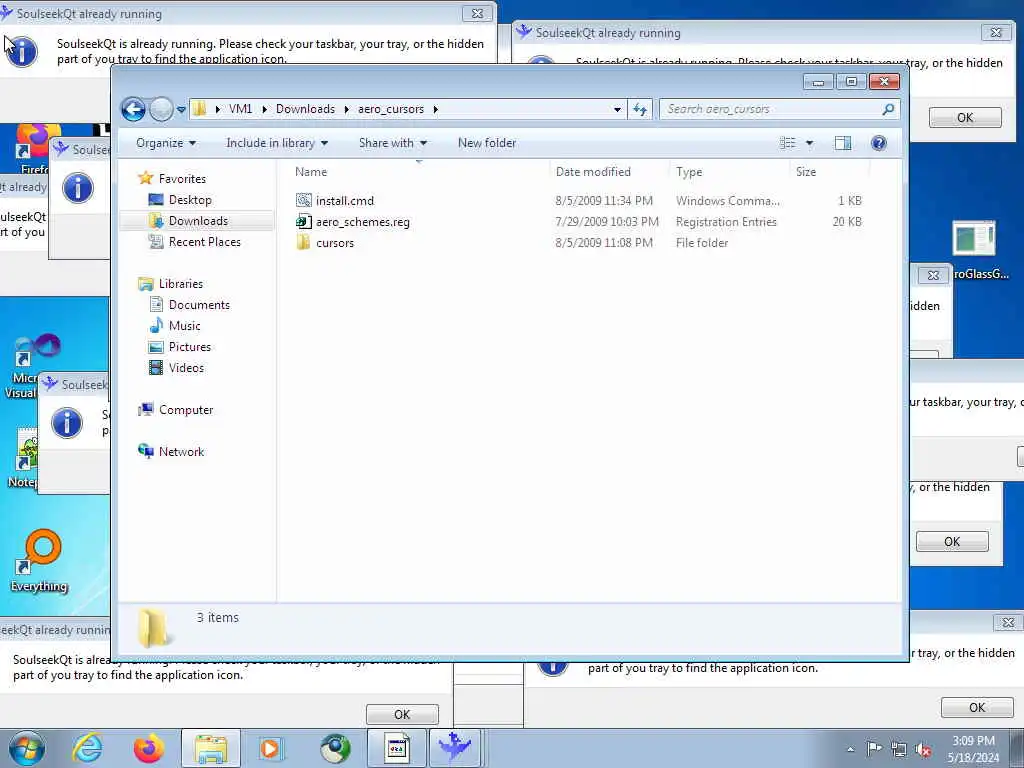The height and width of the screenshot is (768, 1024).
Task: Select Favorites in the navigation pane
Action: [182, 179]
